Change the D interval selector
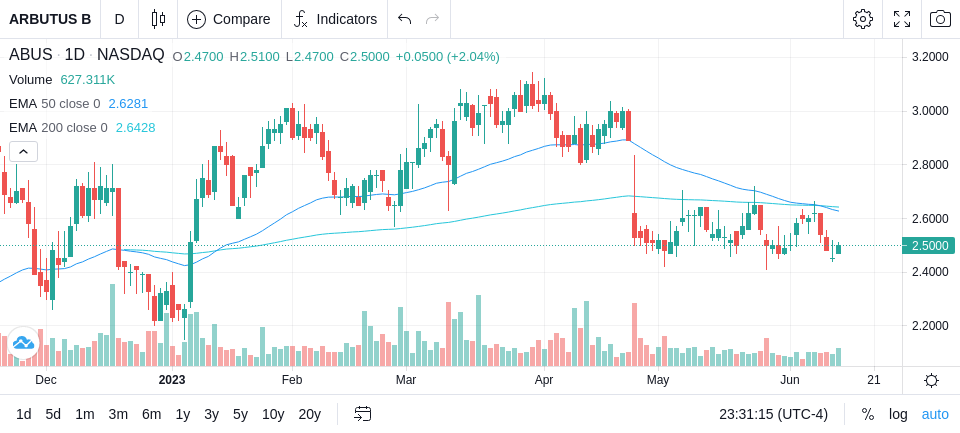The height and width of the screenshot is (433, 960). click(119, 19)
